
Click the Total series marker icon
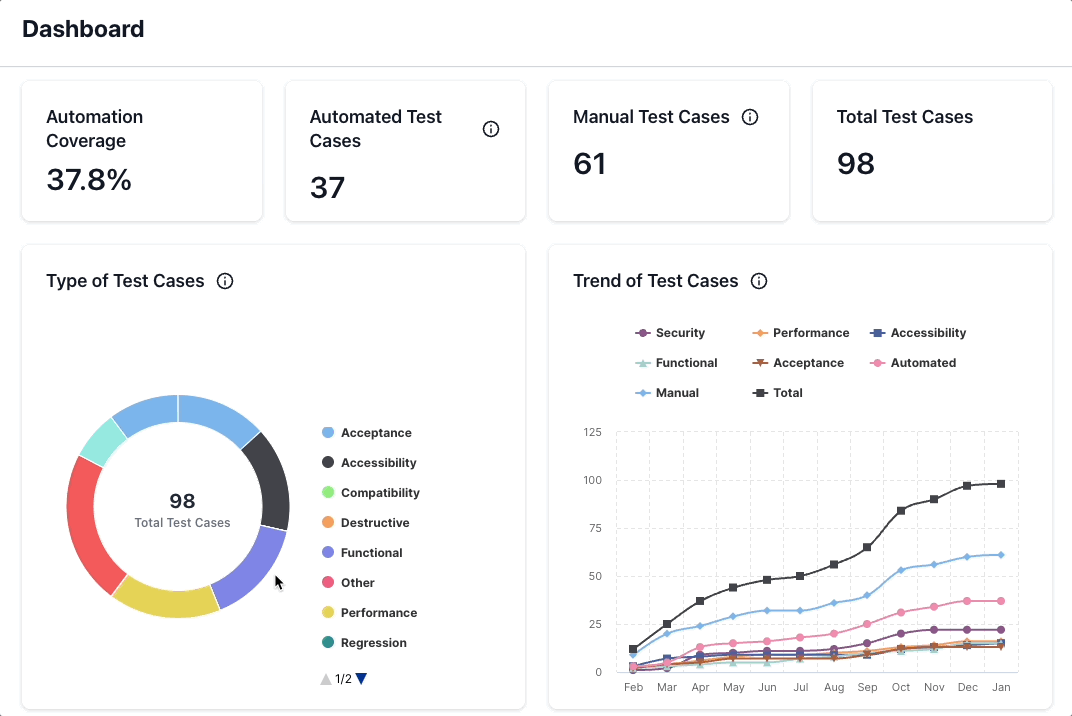(759, 392)
